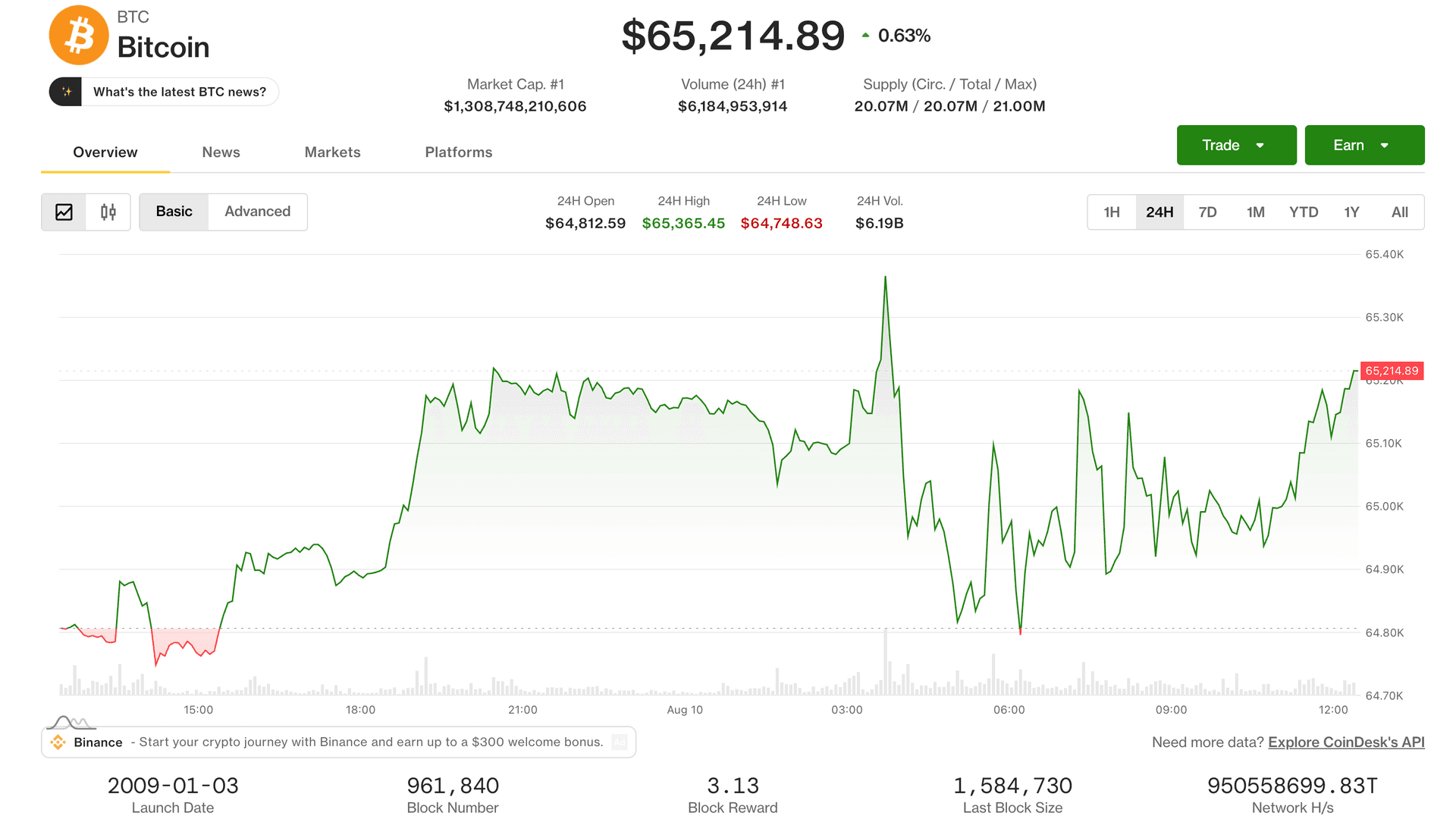Click the supply figures 20.07M / 20.07M / 21.00M
Image resolution: width=1456 pixels, height=819 pixels.
click(949, 106)
